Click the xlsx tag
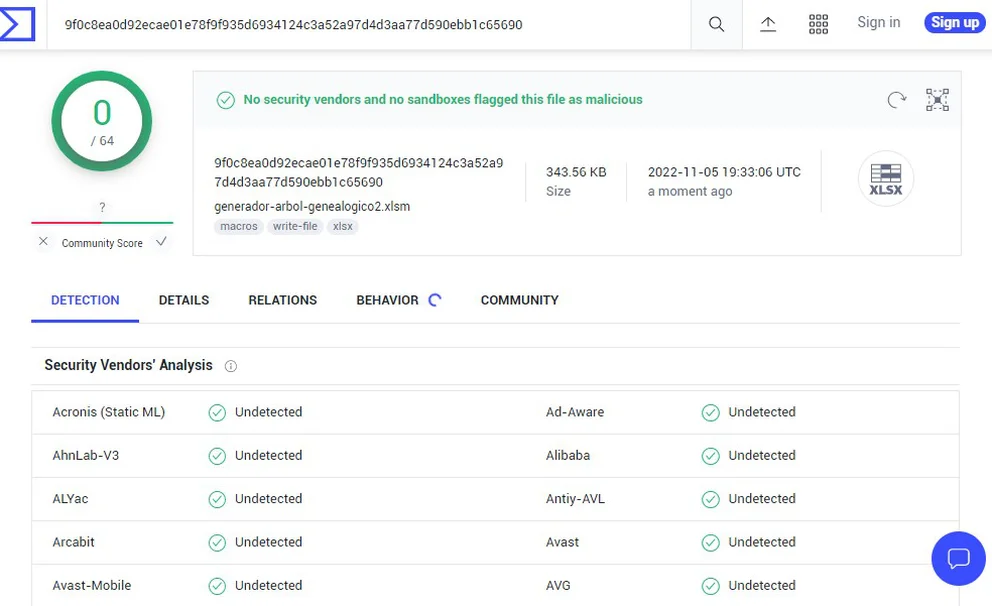The width and height of the screenshot is (992, 606). pos(343,226)
